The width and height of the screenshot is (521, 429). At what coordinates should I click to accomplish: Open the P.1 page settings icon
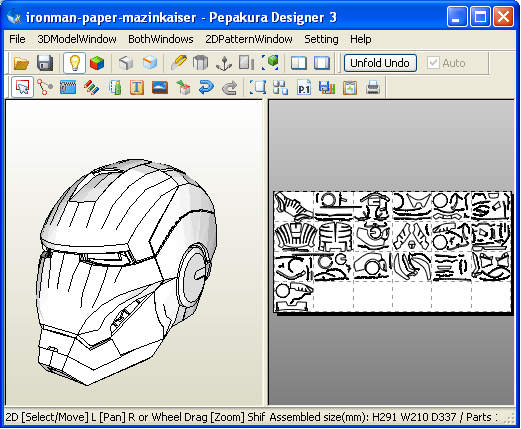304,88
